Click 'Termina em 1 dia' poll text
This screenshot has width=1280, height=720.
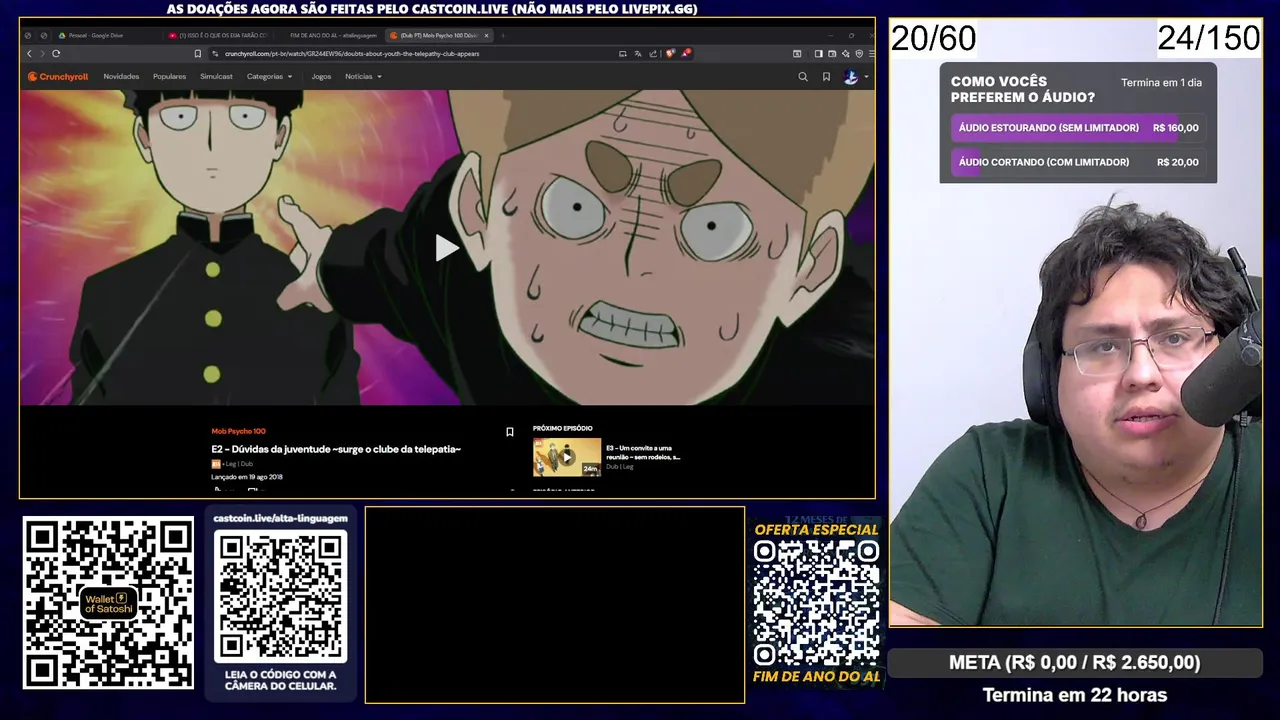[x=1161, y=83]
